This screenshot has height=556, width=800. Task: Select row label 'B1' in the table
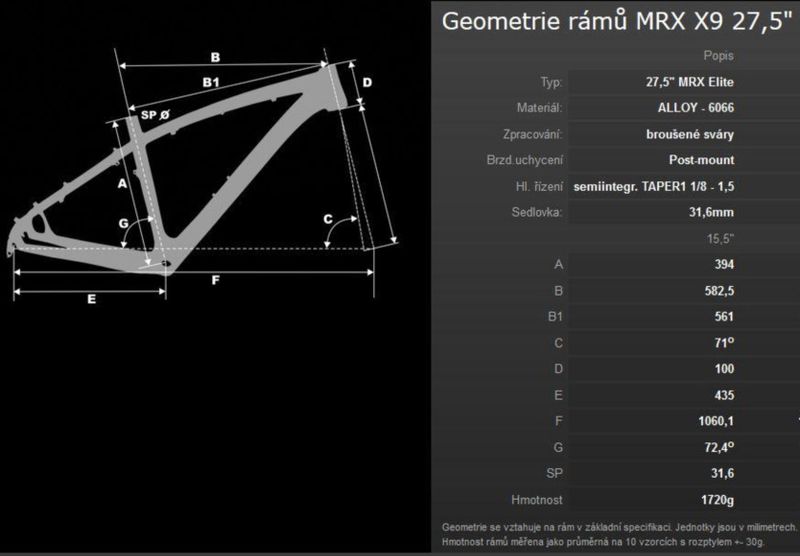click(555, 317)
